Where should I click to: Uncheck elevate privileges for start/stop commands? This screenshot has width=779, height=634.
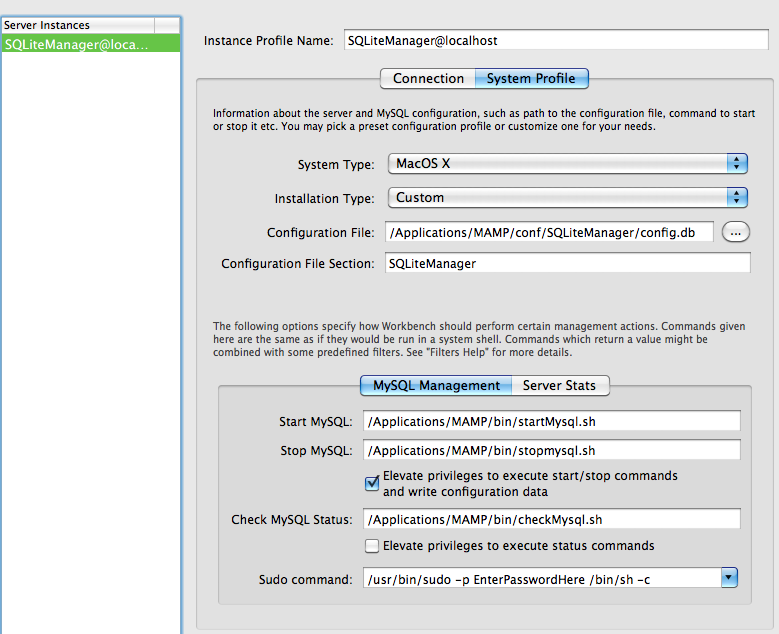pos(372,483)
